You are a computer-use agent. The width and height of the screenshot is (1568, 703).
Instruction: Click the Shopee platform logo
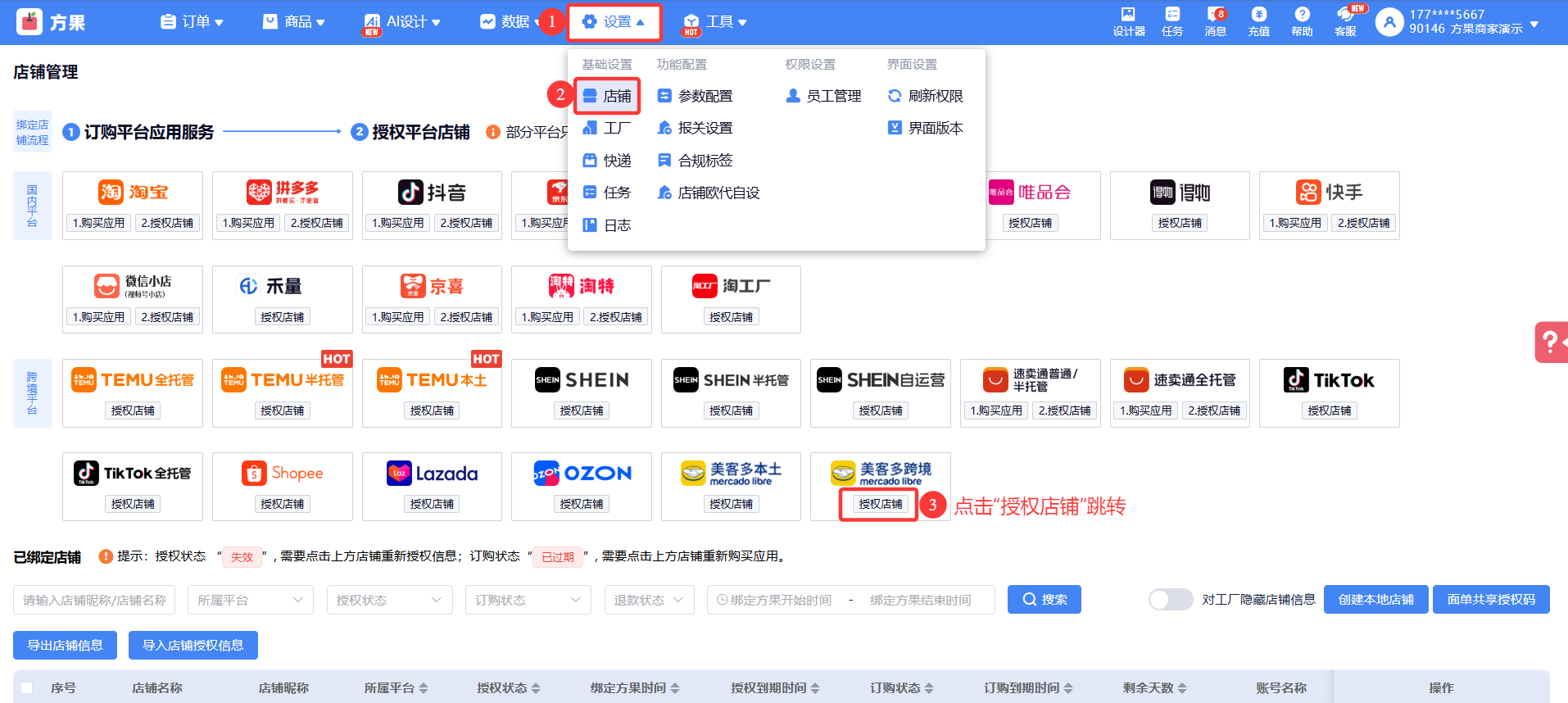pyautogui.click(x=283, y=474)
